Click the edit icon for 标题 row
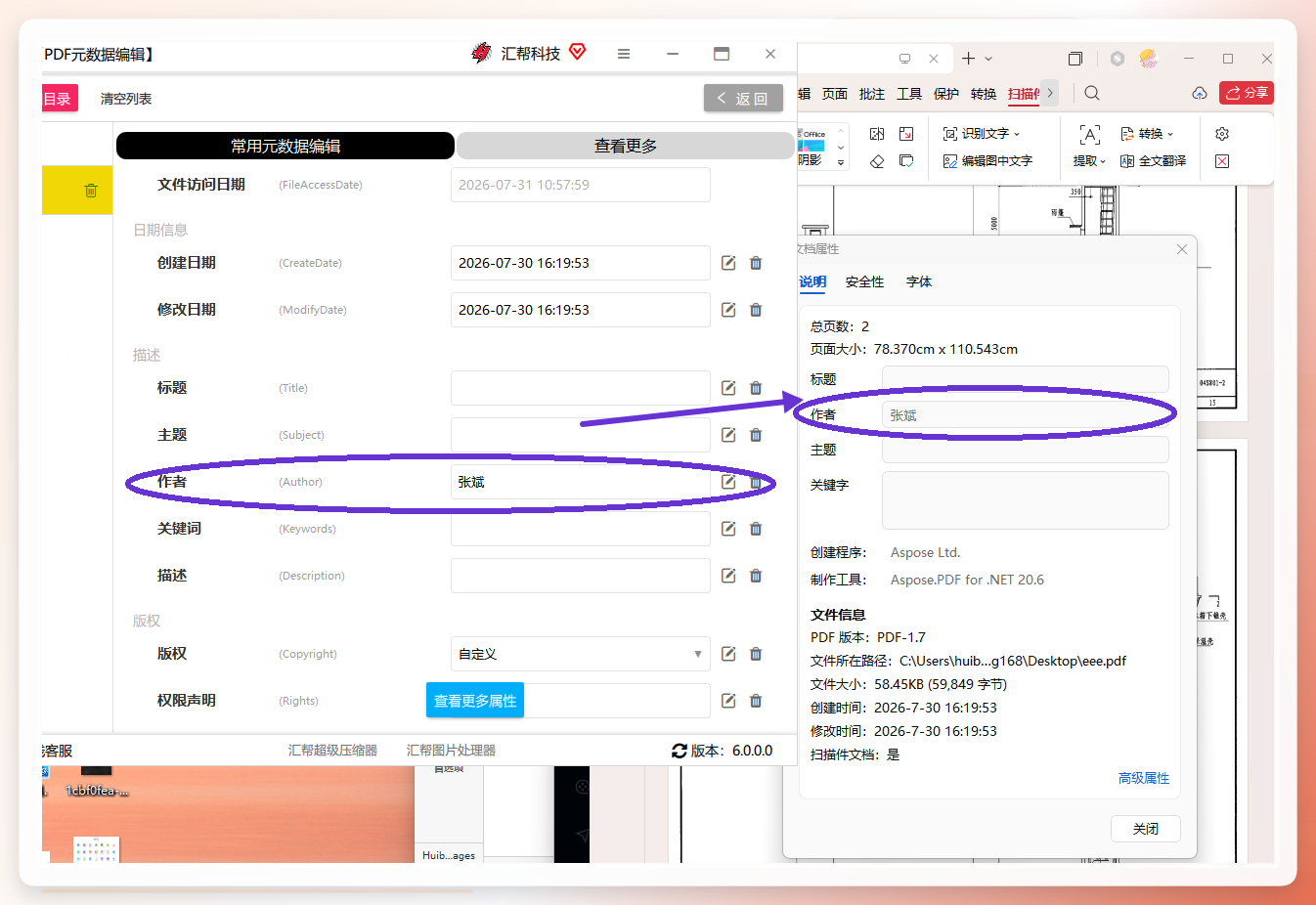This screenshot has width=1316, height=905. coord(728,388)
